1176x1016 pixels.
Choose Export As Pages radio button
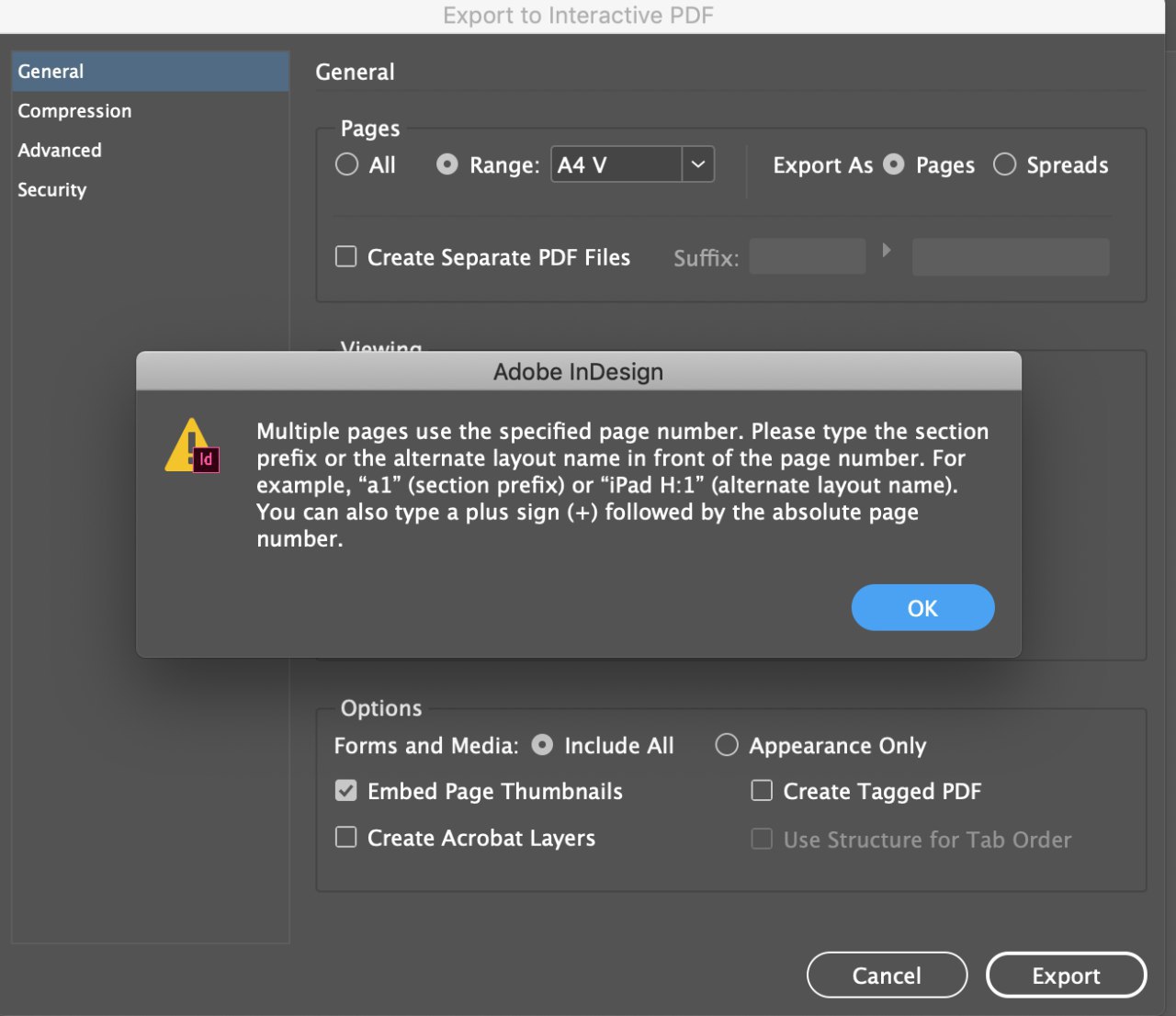point(893,164)
